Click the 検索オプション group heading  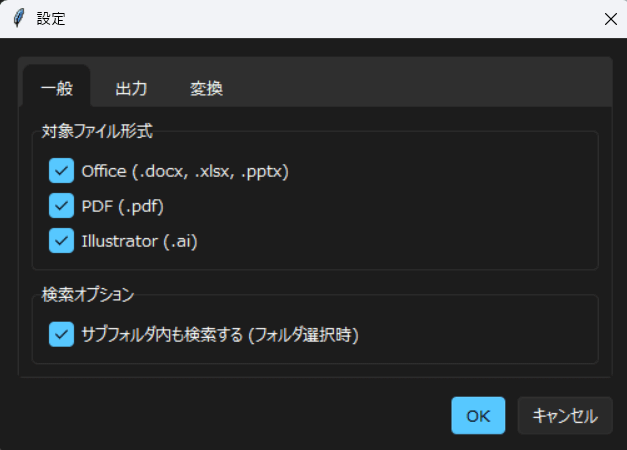pos(88,294)
